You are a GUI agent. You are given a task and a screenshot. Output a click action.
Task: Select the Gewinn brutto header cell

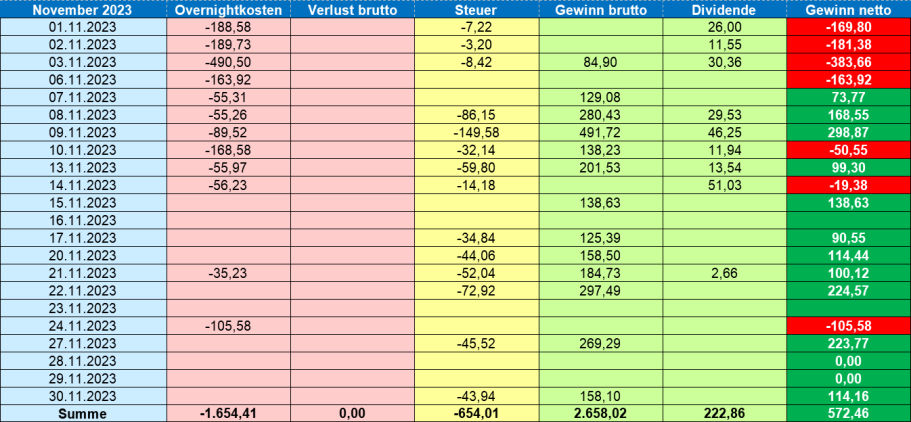(601, 10)
